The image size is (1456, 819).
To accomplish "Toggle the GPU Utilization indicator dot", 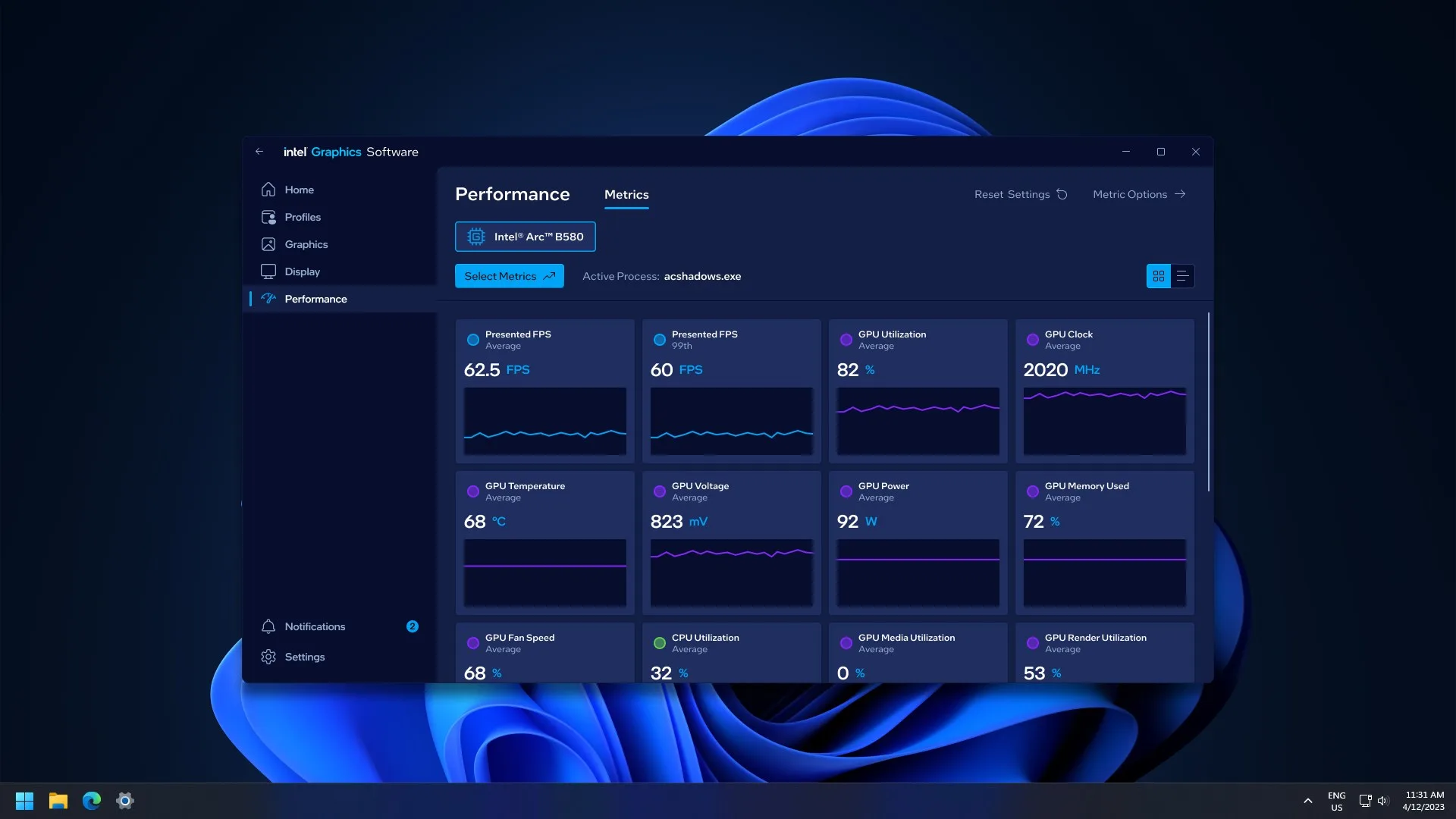I will click(x=846, y=340).
